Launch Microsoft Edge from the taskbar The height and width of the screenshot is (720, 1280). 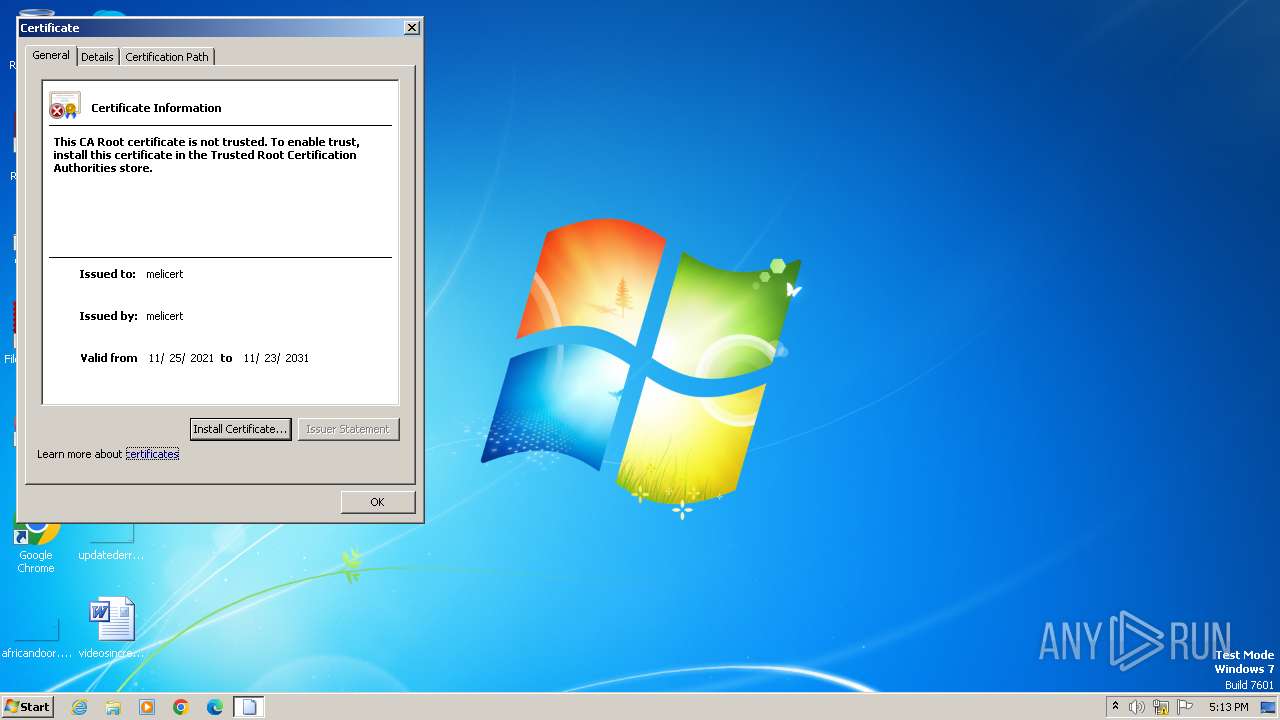(215, 707)
